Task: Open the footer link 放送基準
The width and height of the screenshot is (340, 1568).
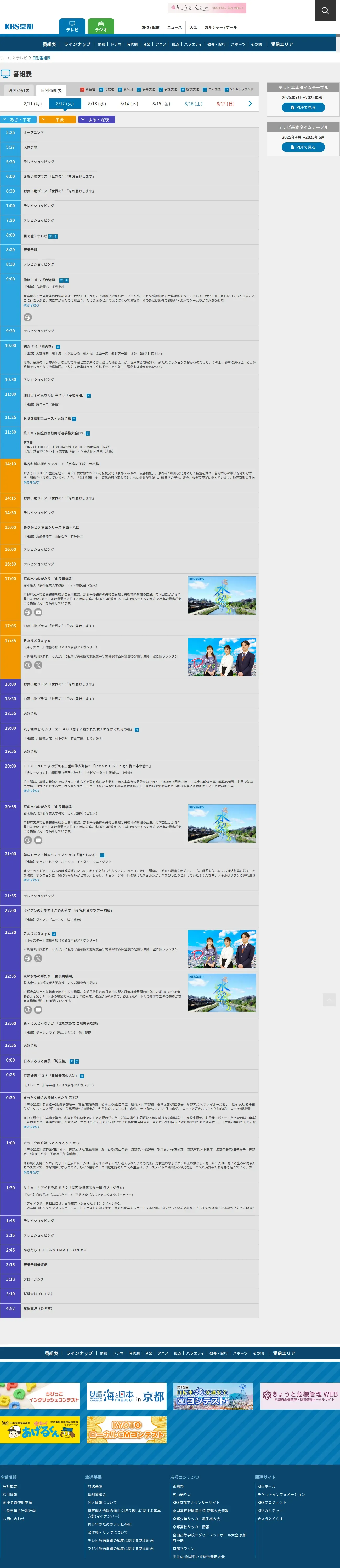Action: click(x=94, y=1486)
